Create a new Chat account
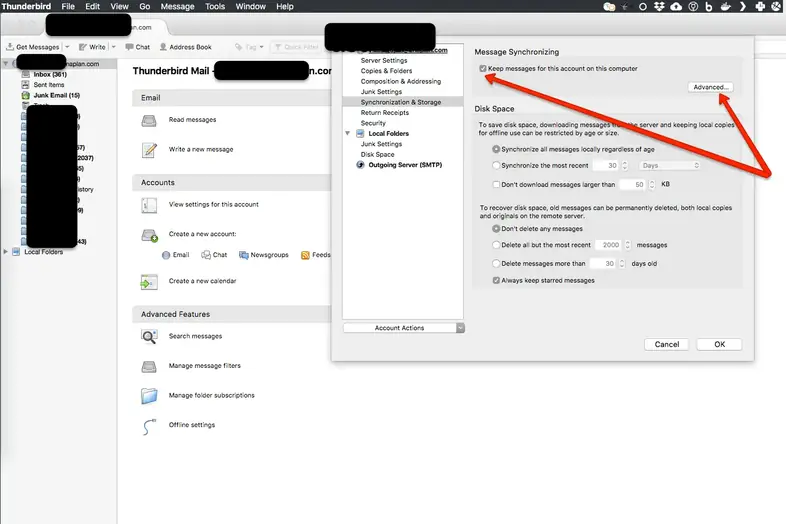 click(214, 255)
